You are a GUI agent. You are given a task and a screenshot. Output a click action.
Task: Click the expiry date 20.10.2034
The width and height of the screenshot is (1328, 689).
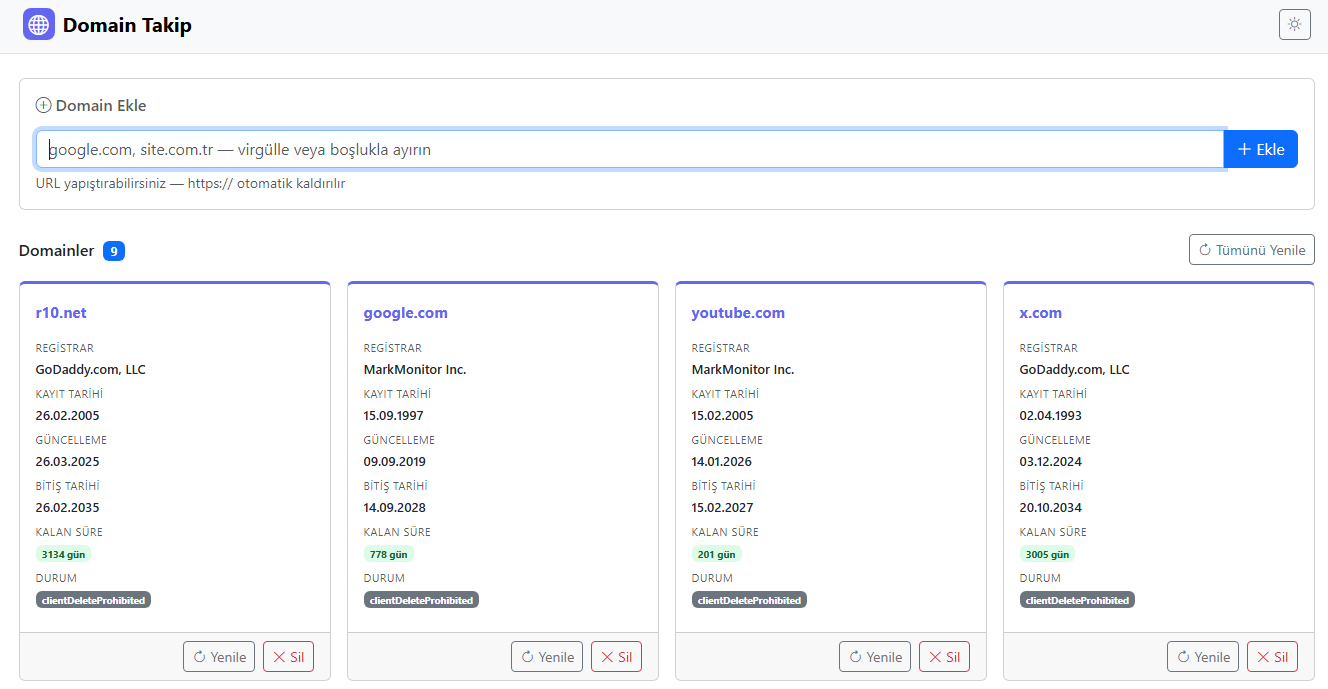click(1051, 507)
